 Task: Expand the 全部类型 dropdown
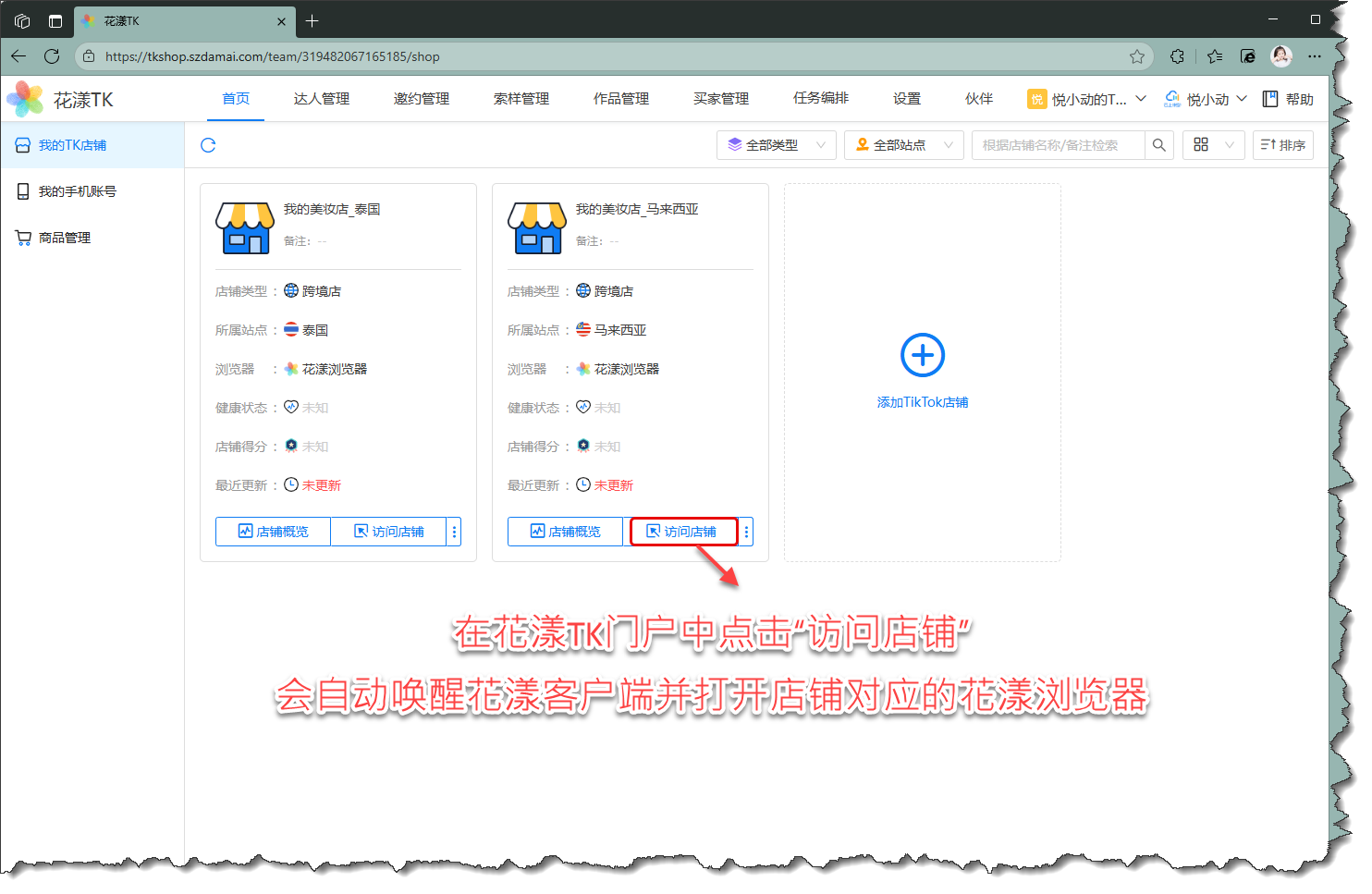[777, 145]
